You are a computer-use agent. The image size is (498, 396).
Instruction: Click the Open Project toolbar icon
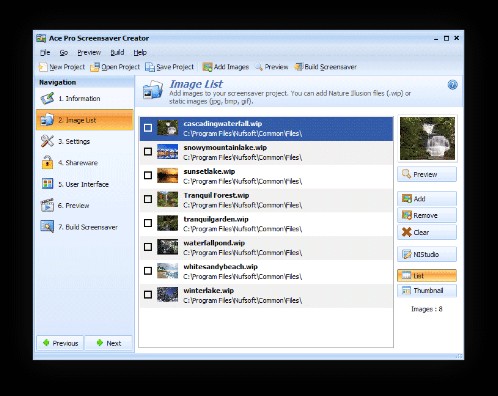(95, 67)
